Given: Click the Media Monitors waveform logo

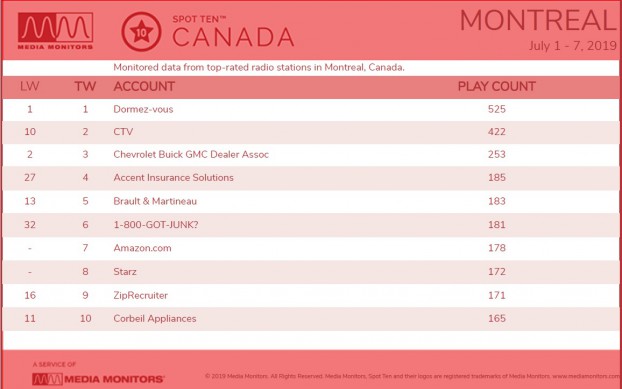Looking at the screenshot, I should [56, 31].
